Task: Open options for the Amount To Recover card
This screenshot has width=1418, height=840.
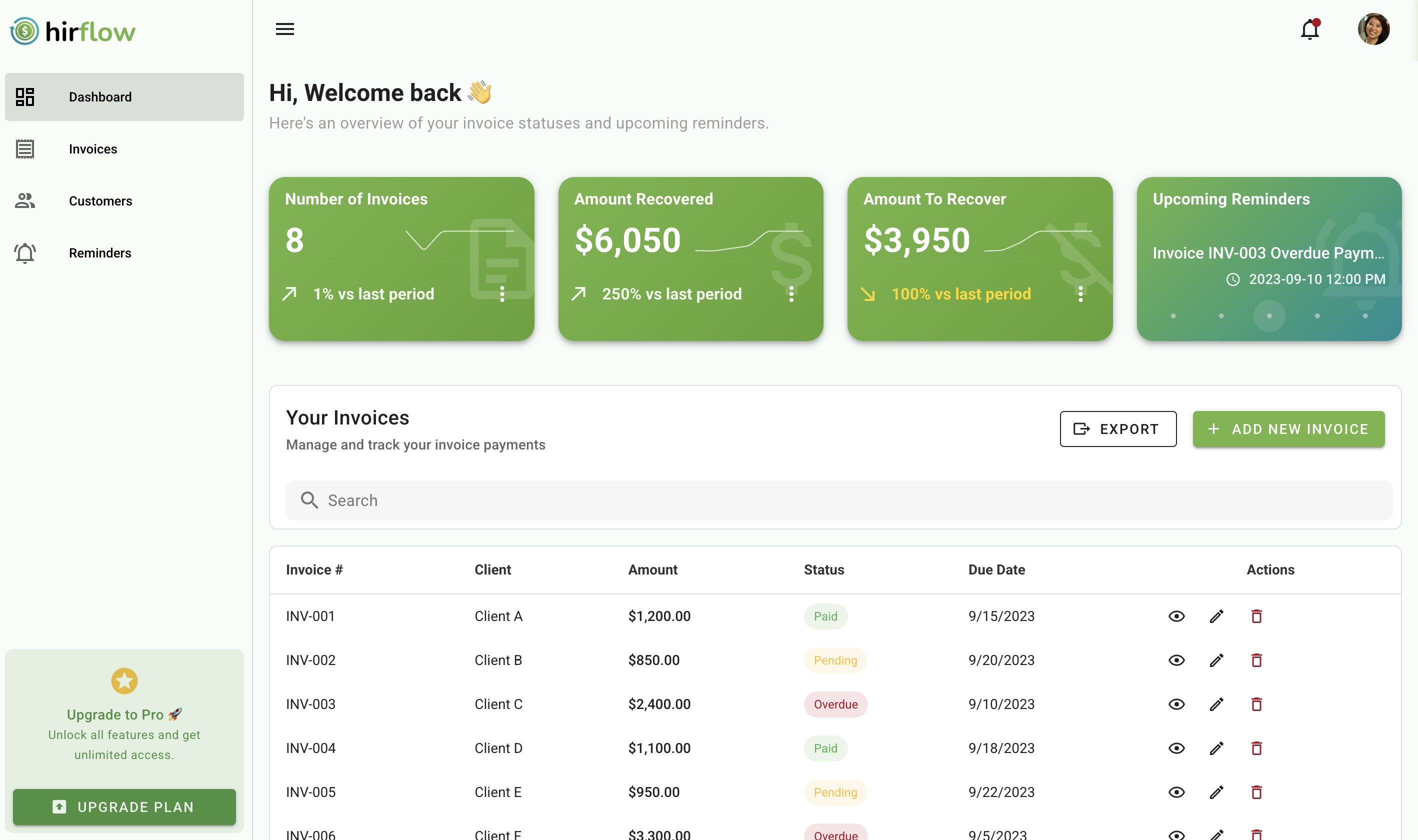Action: [1080, 293]
